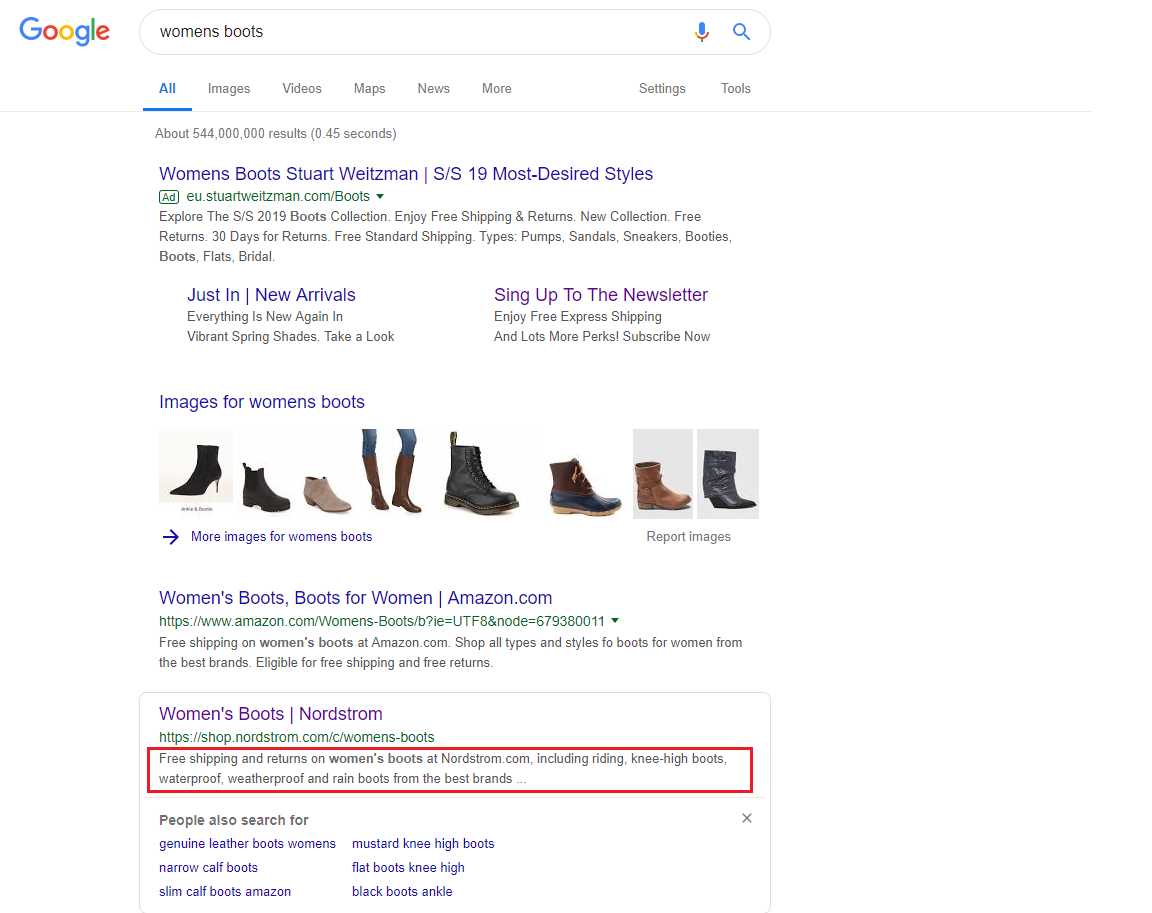Open the Amazon result URL dropdown arrow
Viewport: 1152px width, 913px height.
pyautogui.click(x=615, y=621)
